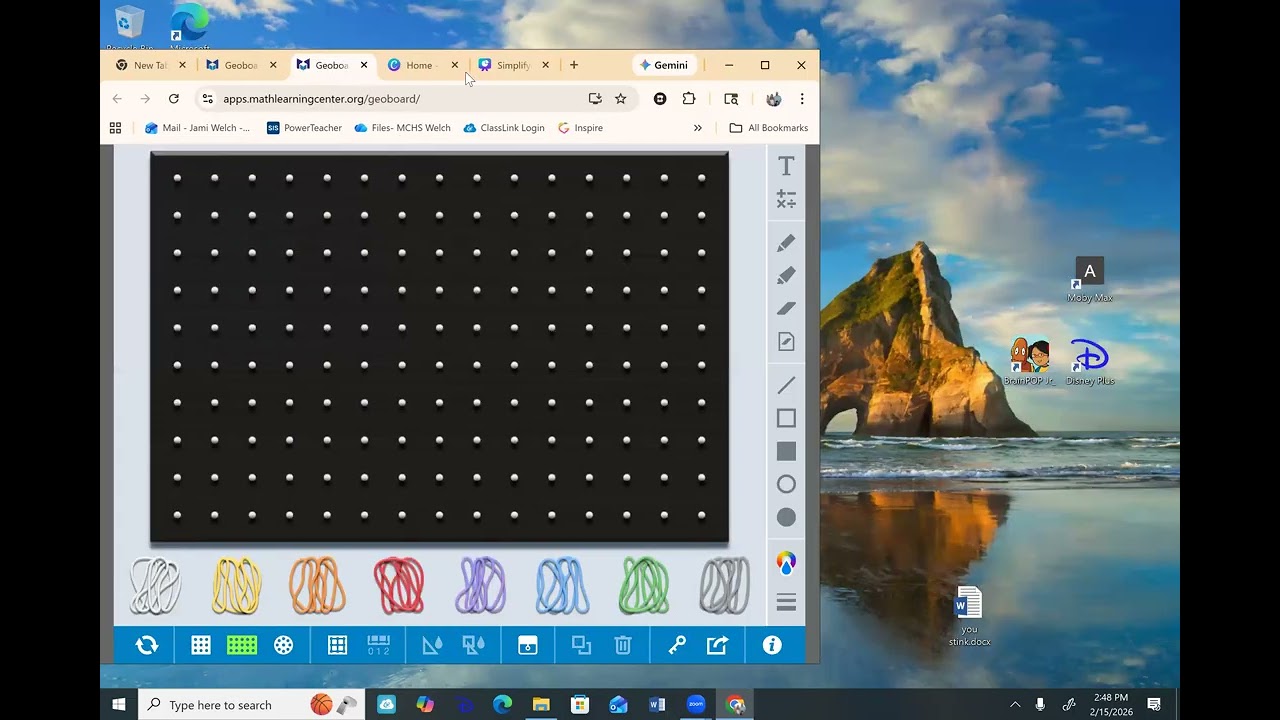Viewport: 1280px width, 720px height.
Task: Toggle the grid lines on the board
Action: [338, 645]
